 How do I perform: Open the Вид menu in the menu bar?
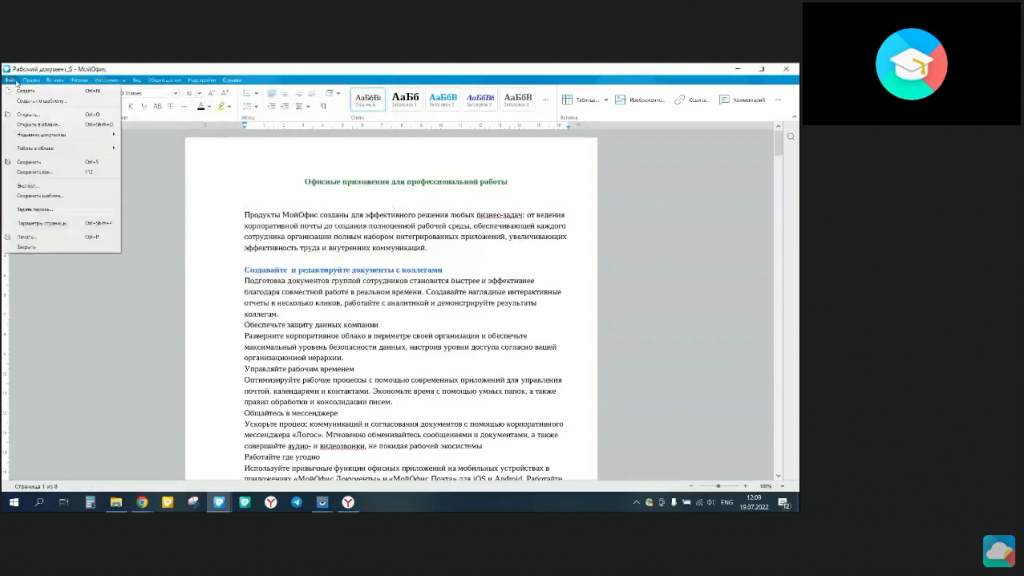(x=136, y=80)
